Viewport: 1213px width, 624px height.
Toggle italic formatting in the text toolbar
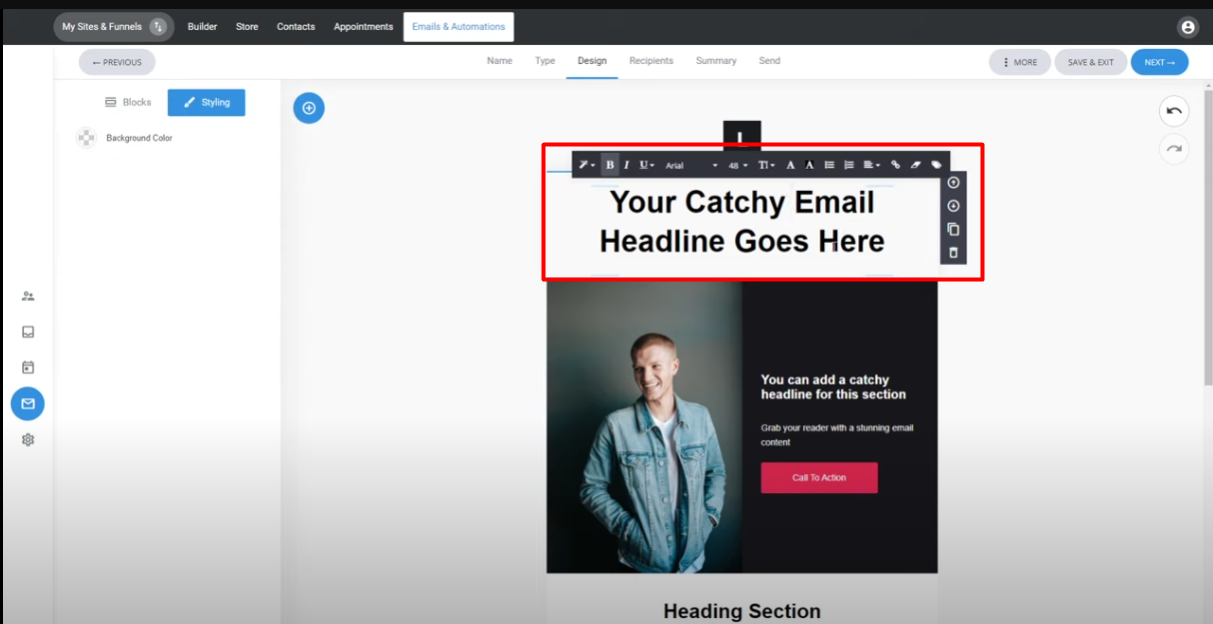(627, 165)
